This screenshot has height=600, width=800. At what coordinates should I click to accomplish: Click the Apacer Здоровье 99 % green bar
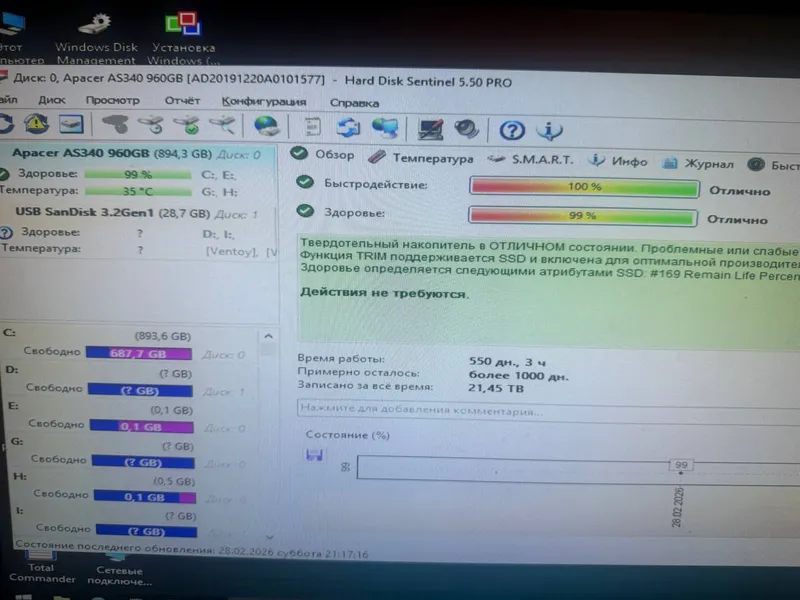point(138,174)
